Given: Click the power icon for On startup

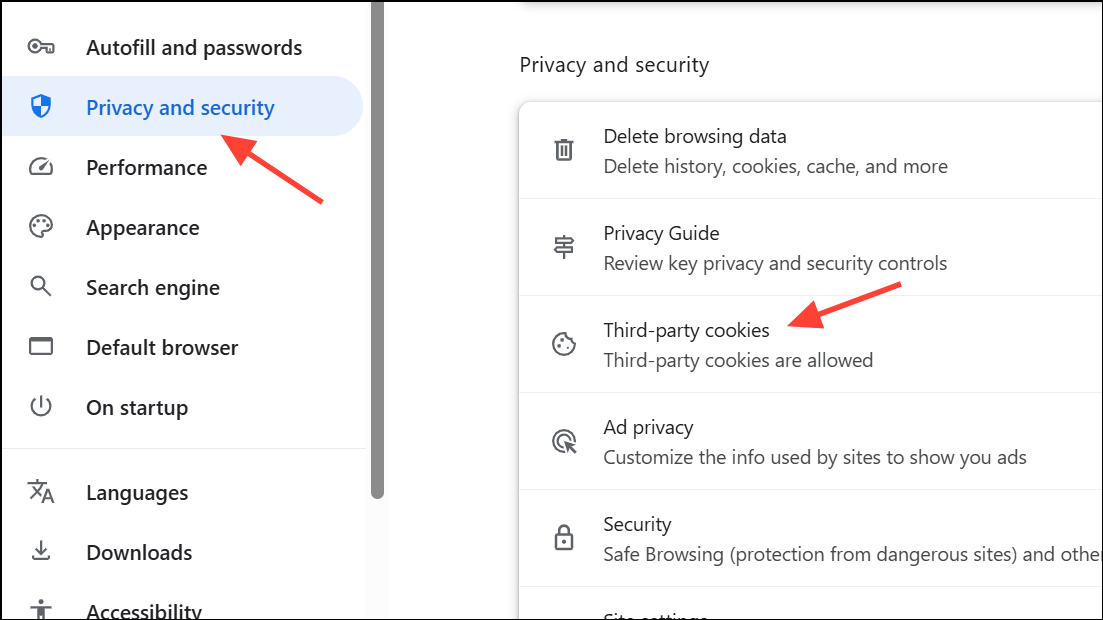Looking at the screenshot, I should [41, 407].
